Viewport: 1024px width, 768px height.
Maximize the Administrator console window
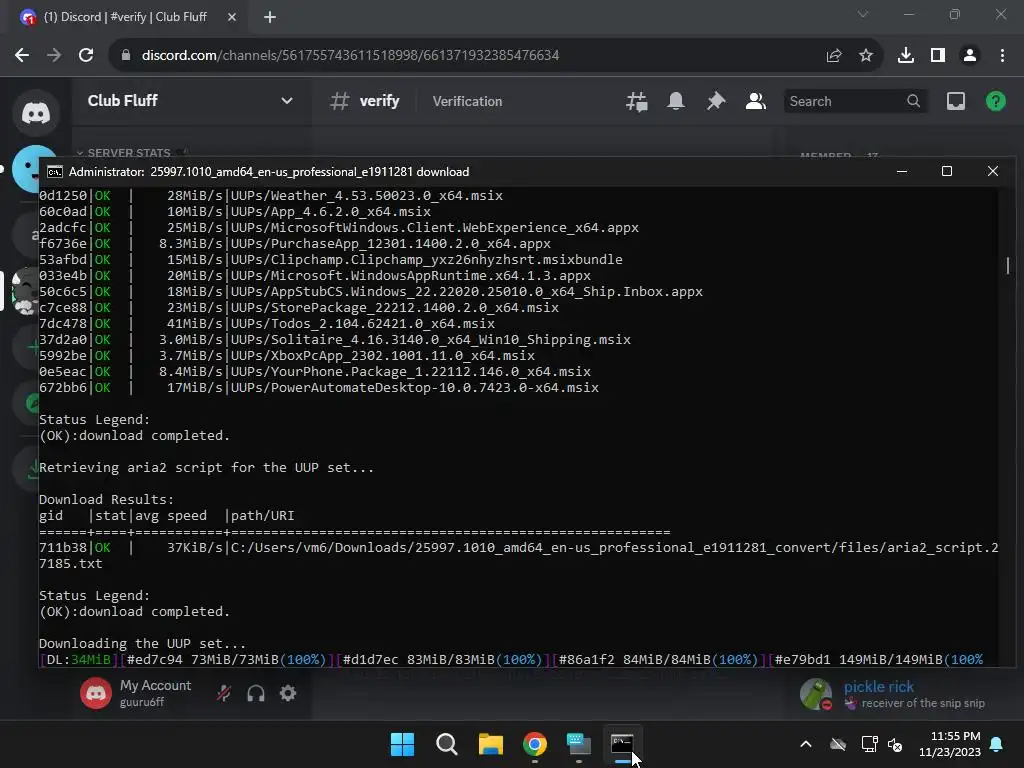[x=947, y=171]
